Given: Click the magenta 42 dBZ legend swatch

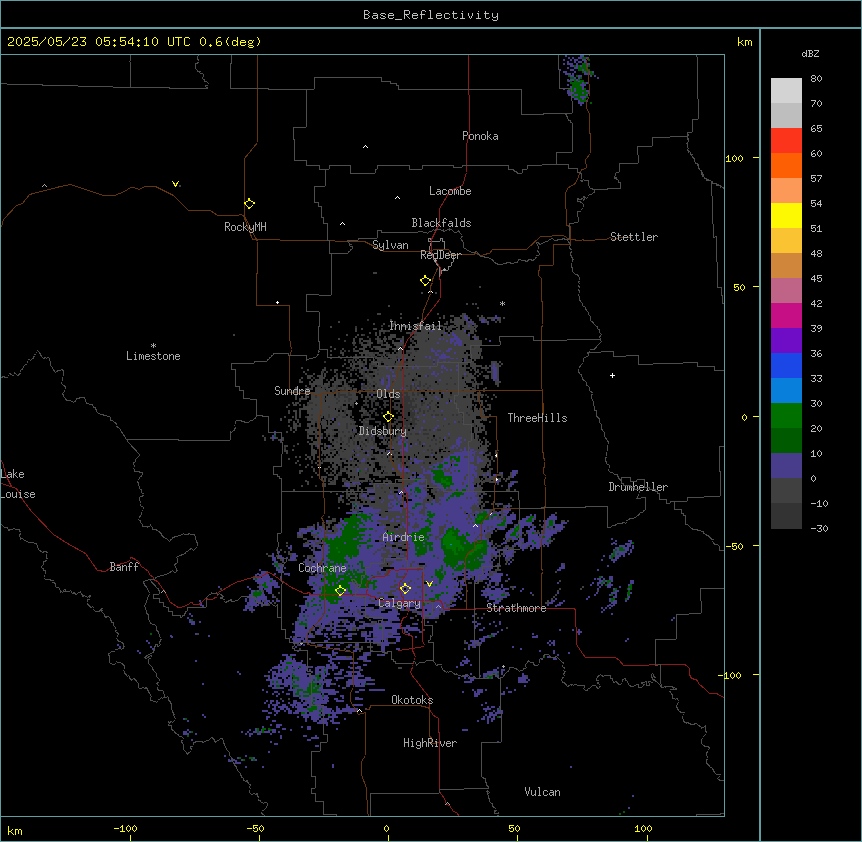Looking at the screenshot, I should 786,315.
